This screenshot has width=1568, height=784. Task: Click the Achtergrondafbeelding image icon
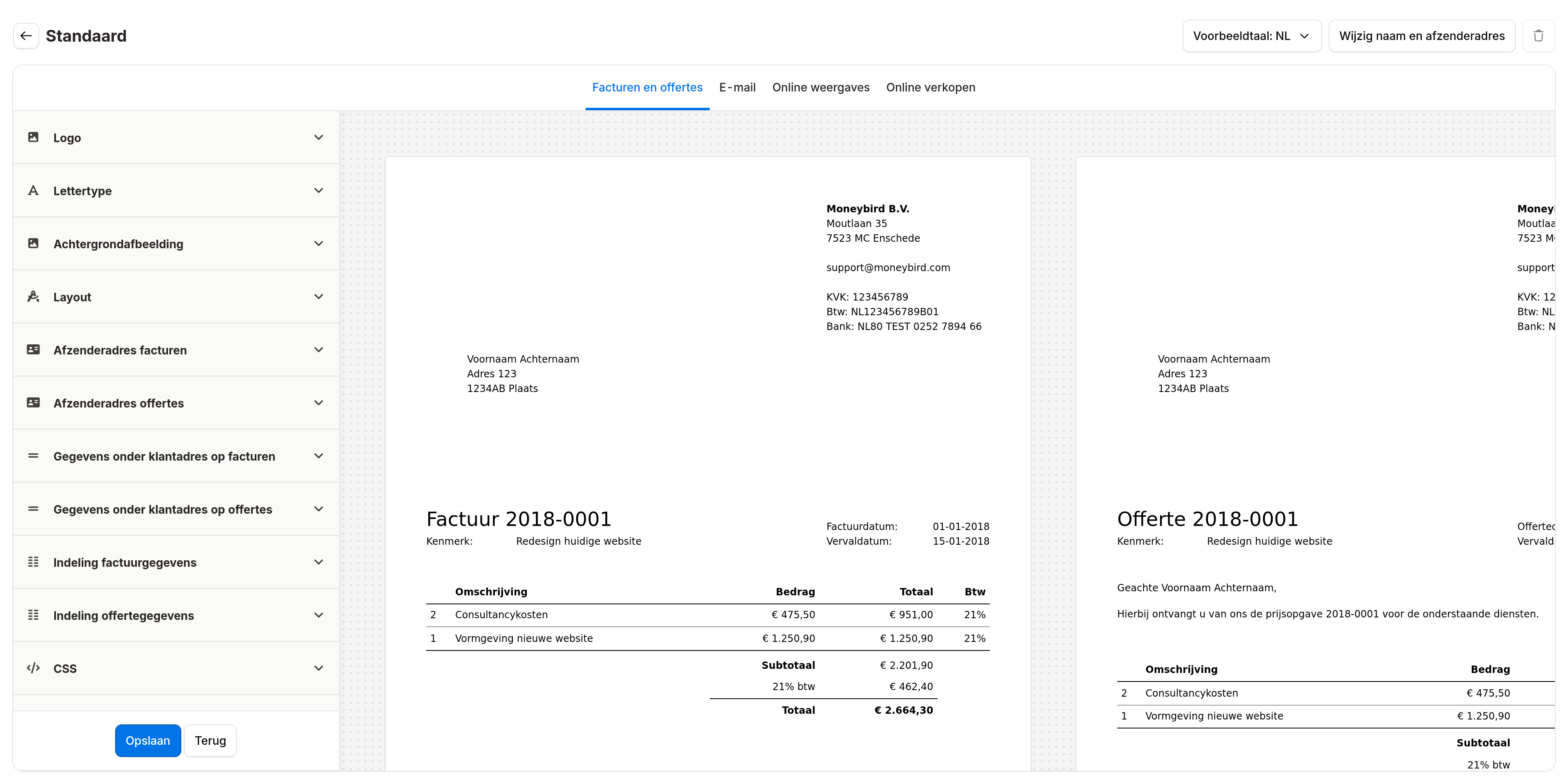[33, 243]
